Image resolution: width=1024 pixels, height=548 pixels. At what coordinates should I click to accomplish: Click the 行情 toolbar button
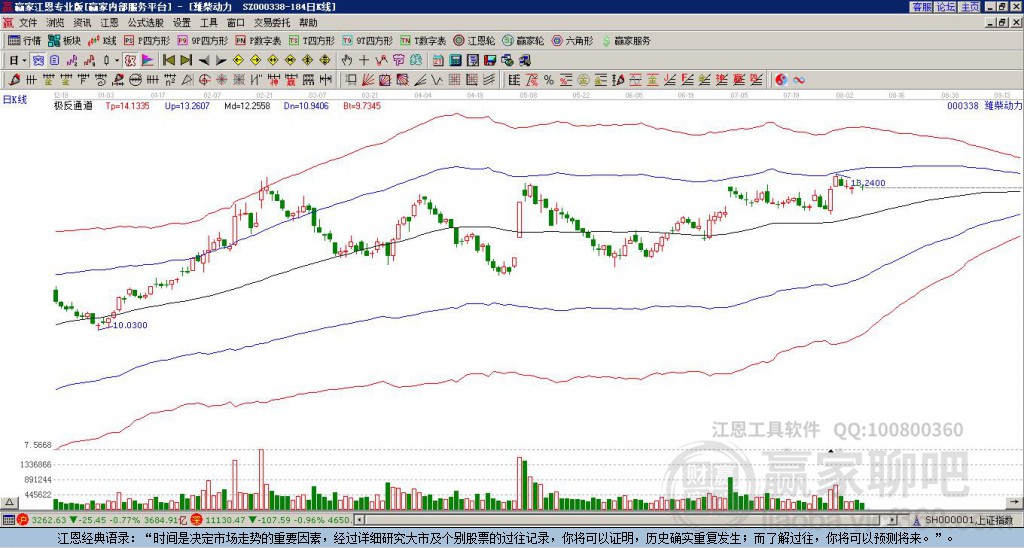tap(25, 41)
